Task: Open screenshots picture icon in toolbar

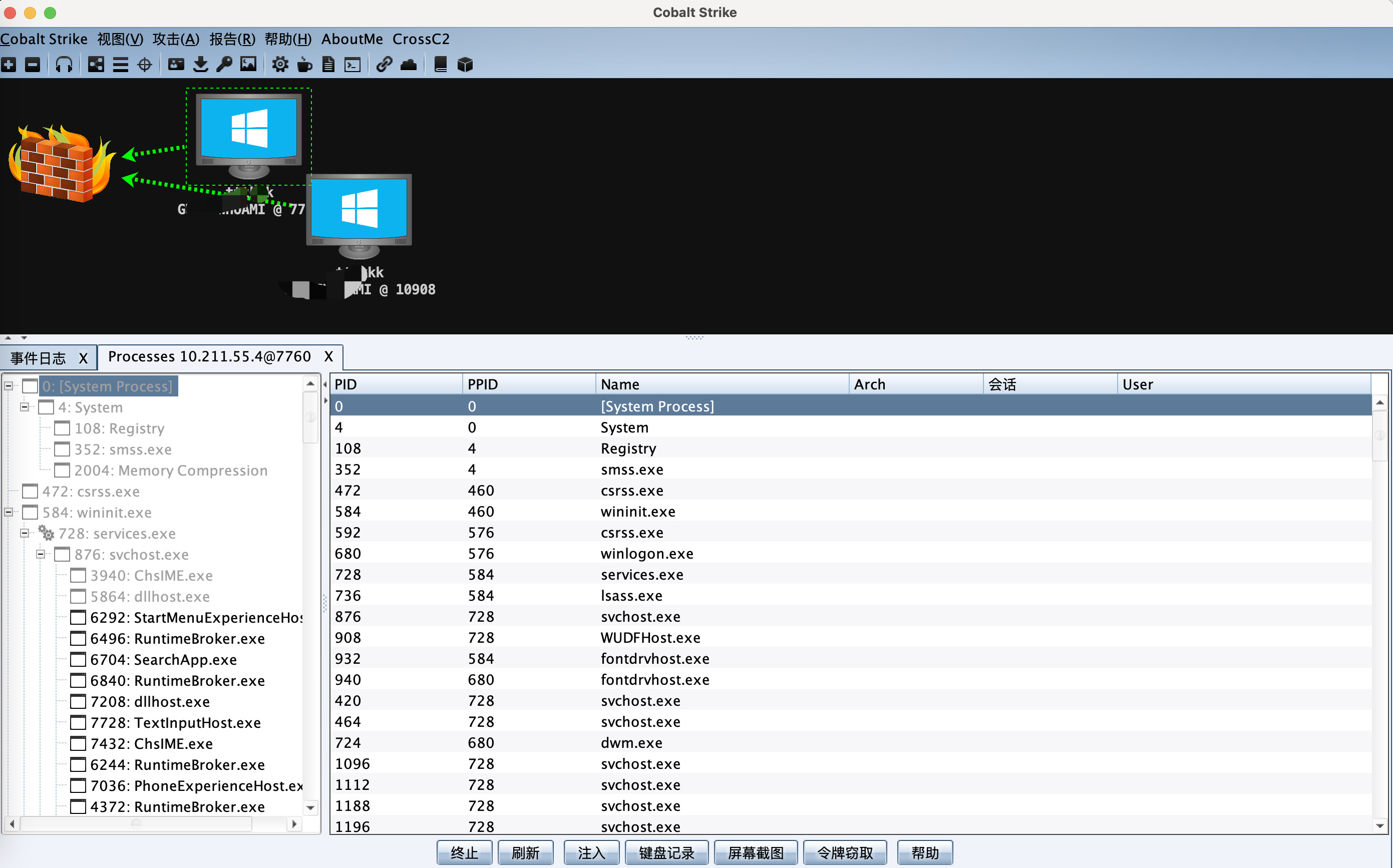Action: (x=248, y=64)
